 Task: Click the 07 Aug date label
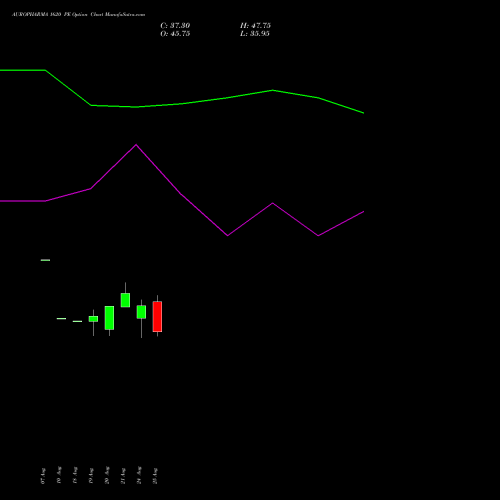pyautogui.click(x=43, y=476)
